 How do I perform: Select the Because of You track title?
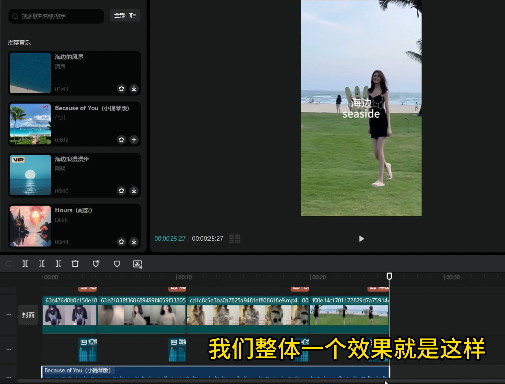pyautogui.click(x=92, y=108)
